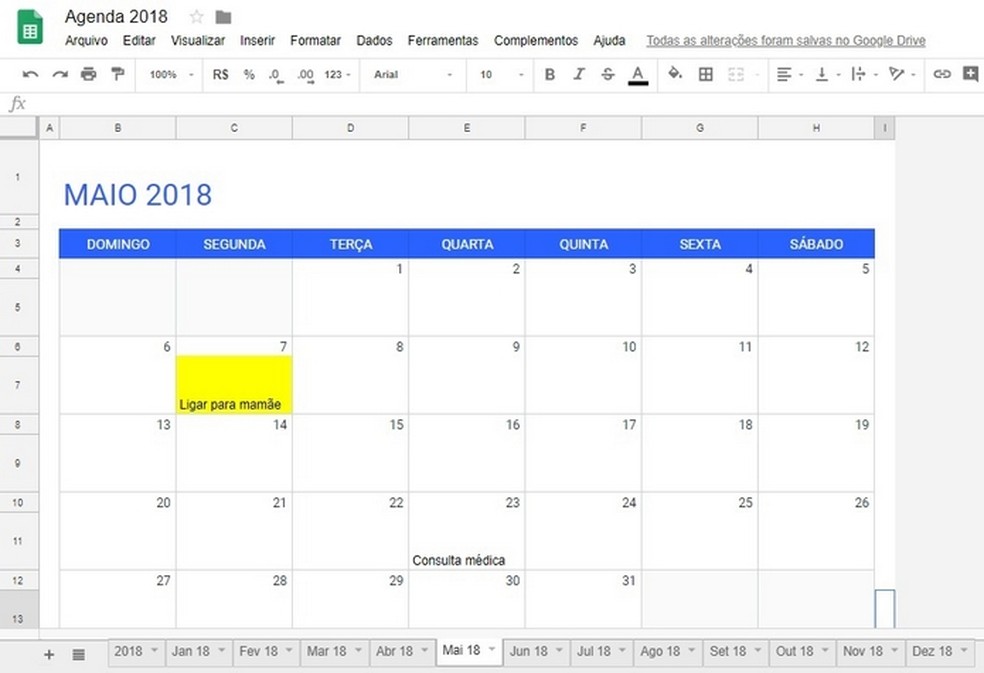Viewport: 984px width, 673px height.
Task: Open the Formatar menu
Action: (315, 41)
